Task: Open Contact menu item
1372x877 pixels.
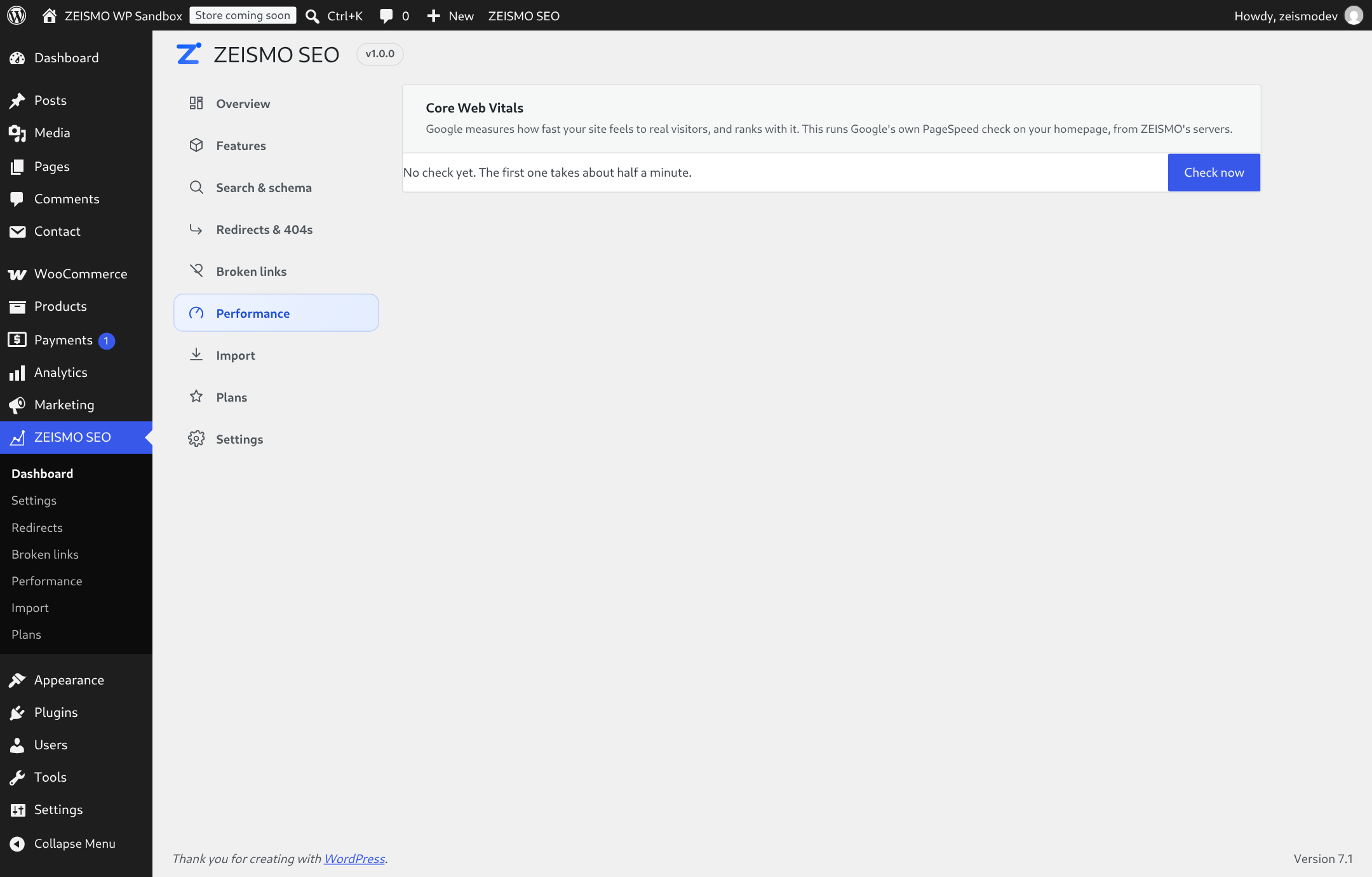Action: coord(76,231)
